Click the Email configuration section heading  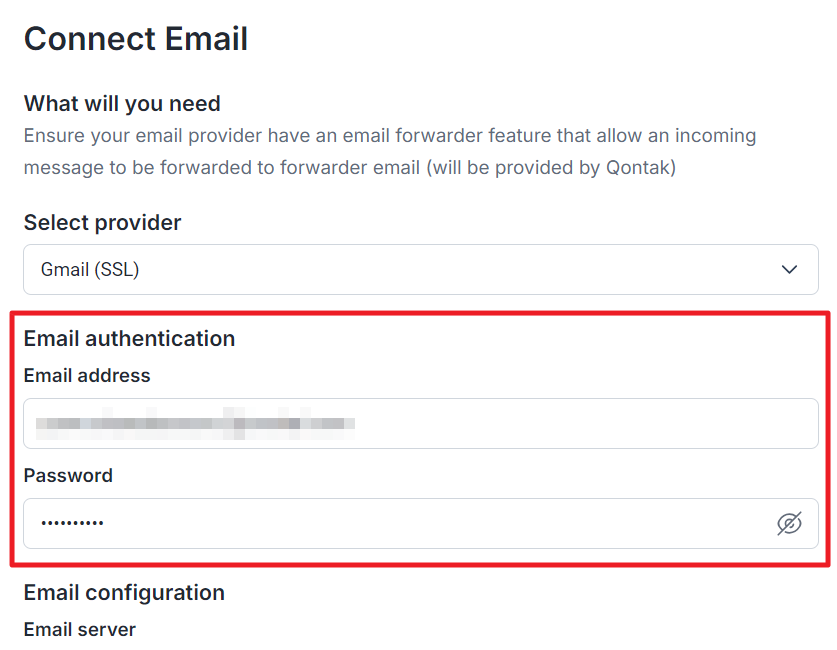[124, 593]
